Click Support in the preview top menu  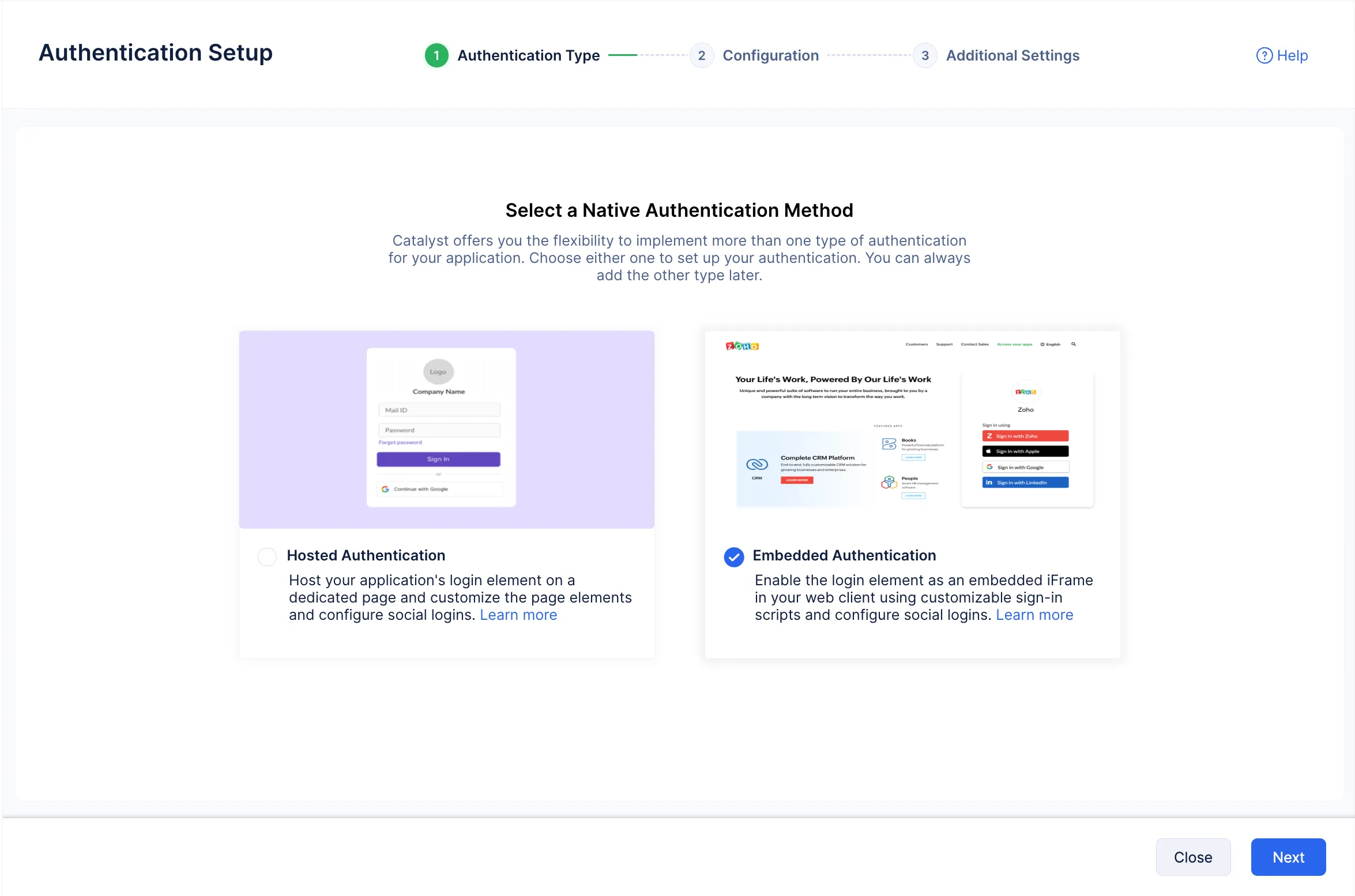pyautogui.click(x=944, y=344)
